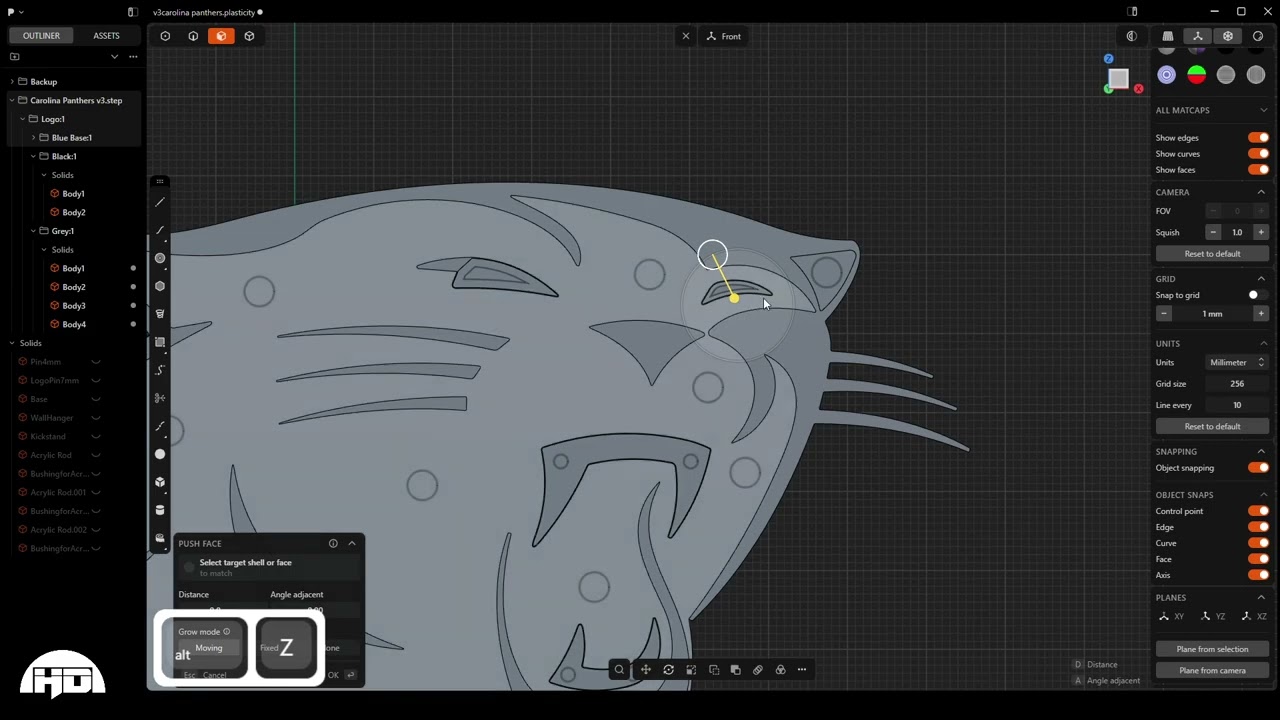Screen dimensions: 1280x720
Task: Set construction plane to XY
Action: (1171, 617)
